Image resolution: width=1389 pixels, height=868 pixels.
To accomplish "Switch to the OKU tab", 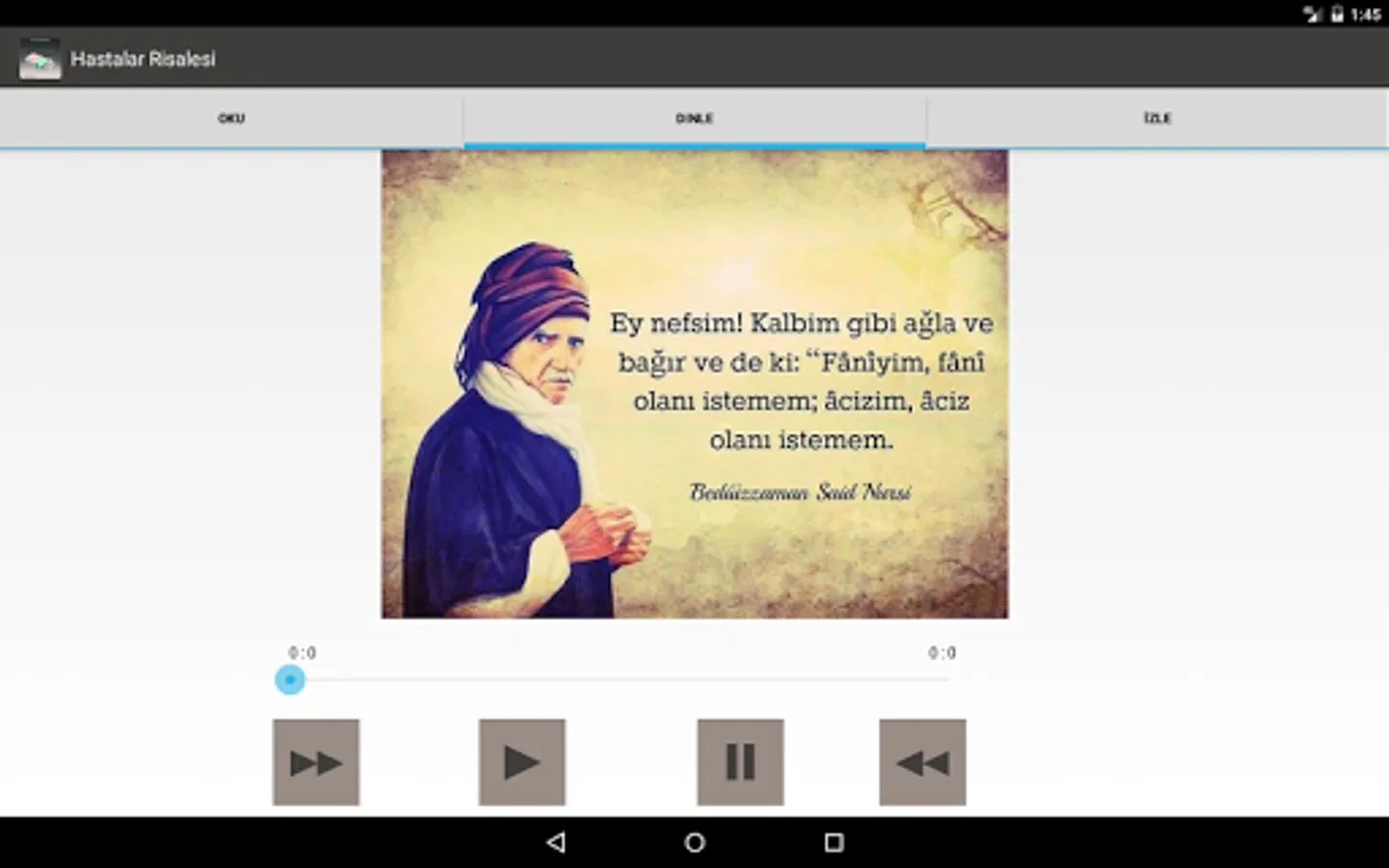I will (231, 119).
